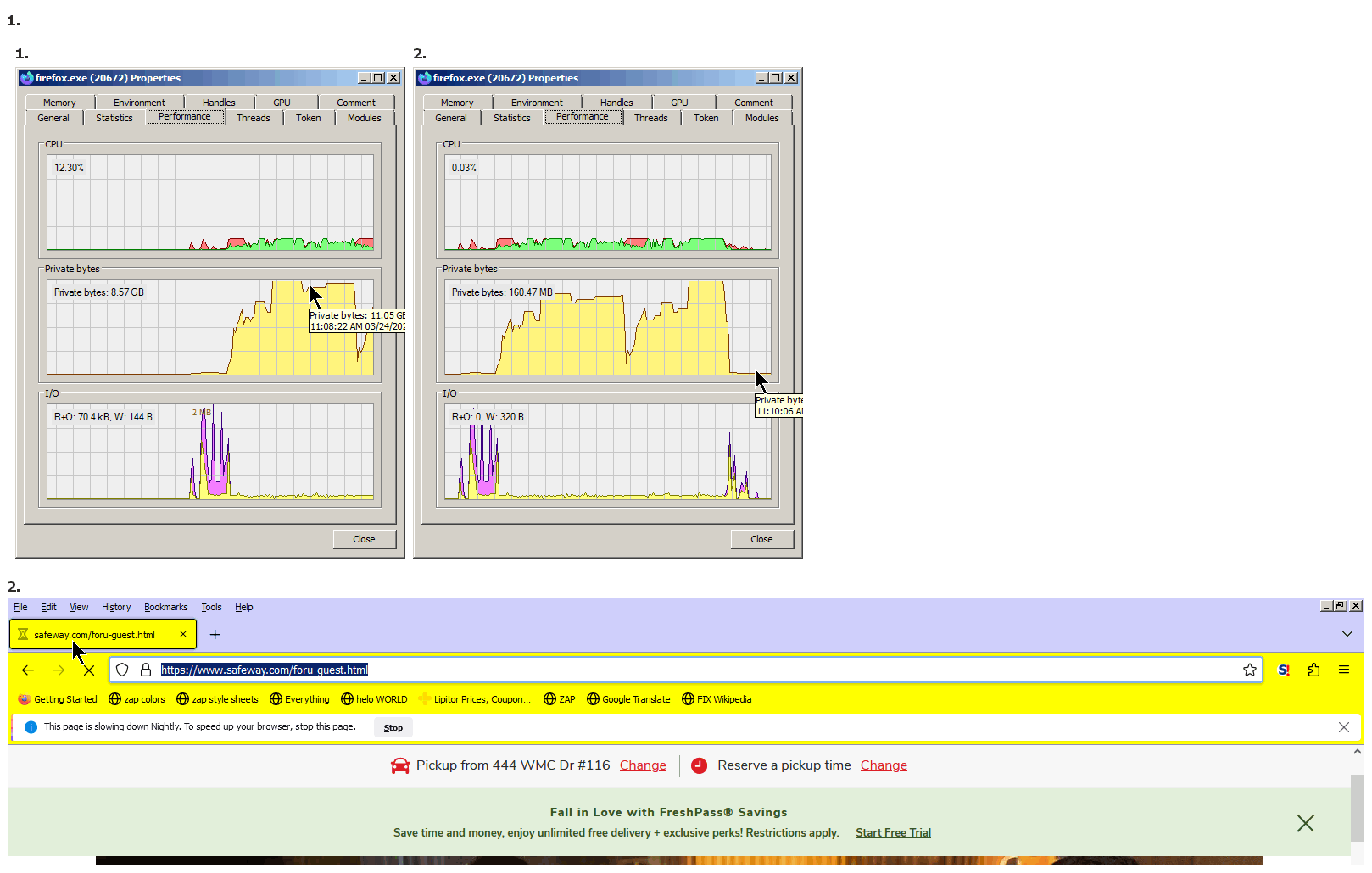Select Token tab in first Properties window

[309, 119]
